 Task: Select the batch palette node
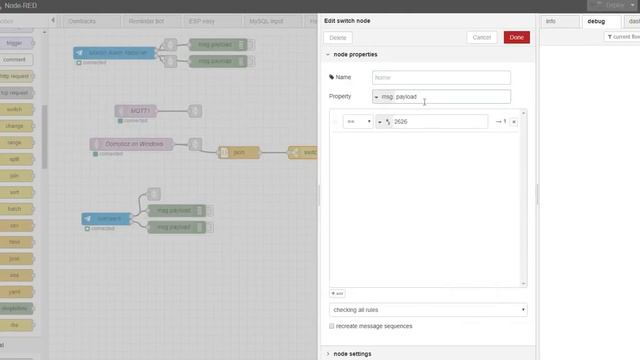click(16, 209)
